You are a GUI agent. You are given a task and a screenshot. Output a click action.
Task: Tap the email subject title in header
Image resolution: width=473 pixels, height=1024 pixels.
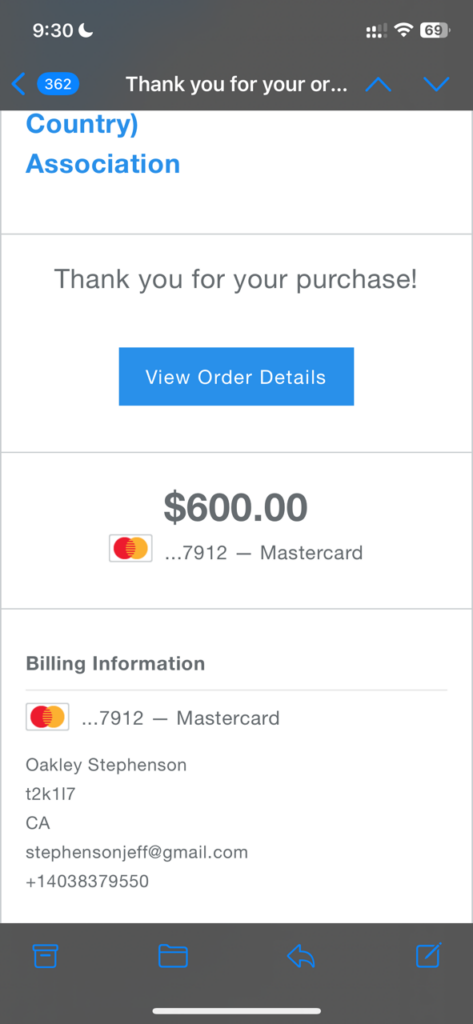pos(236,84)
